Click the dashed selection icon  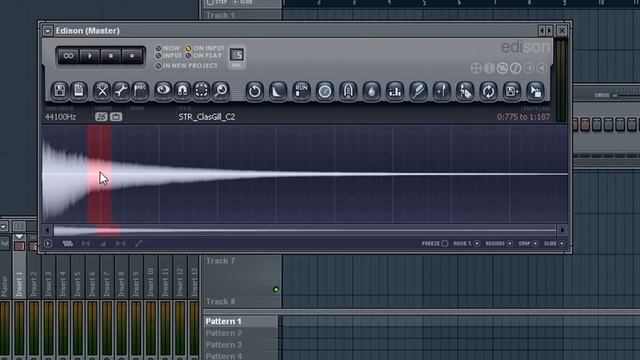(202, 91)
